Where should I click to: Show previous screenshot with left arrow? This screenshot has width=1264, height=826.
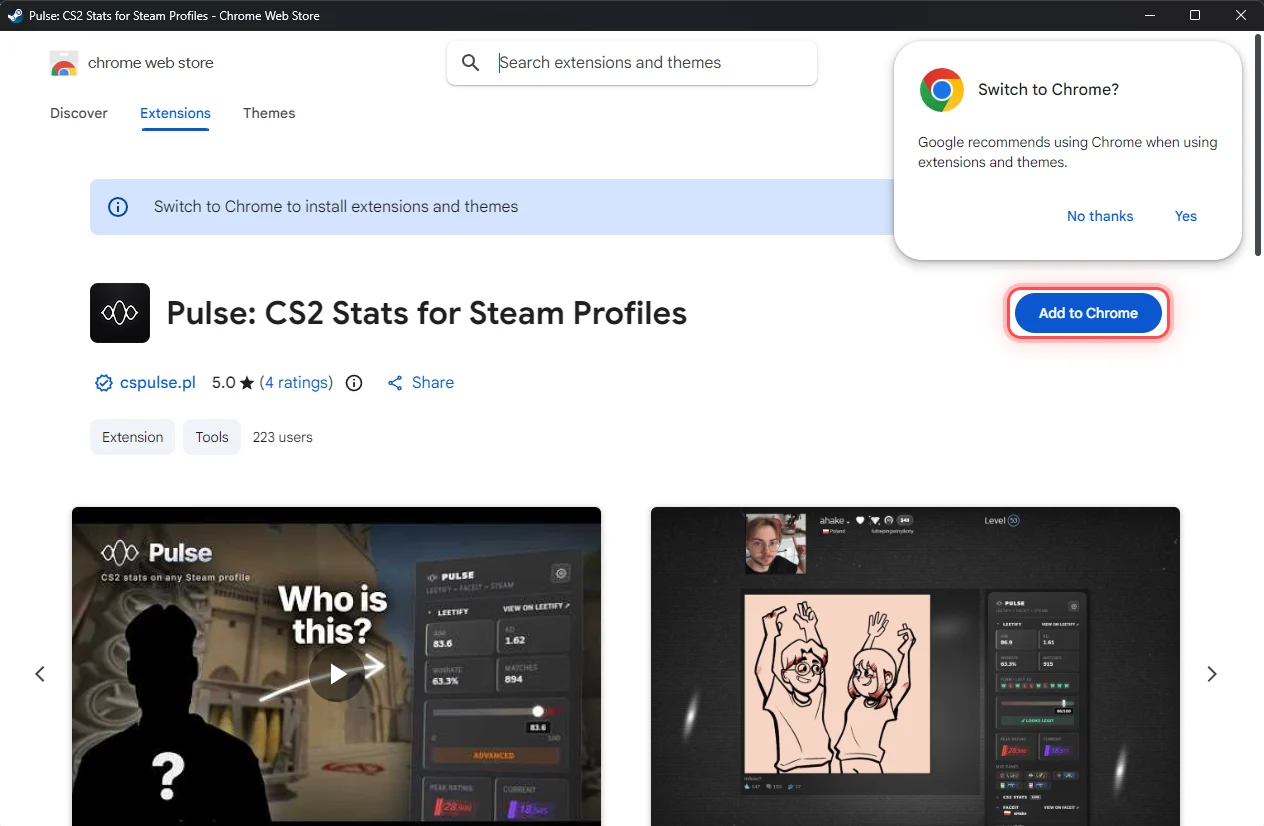pyautogui.click(x=40, y=674)
